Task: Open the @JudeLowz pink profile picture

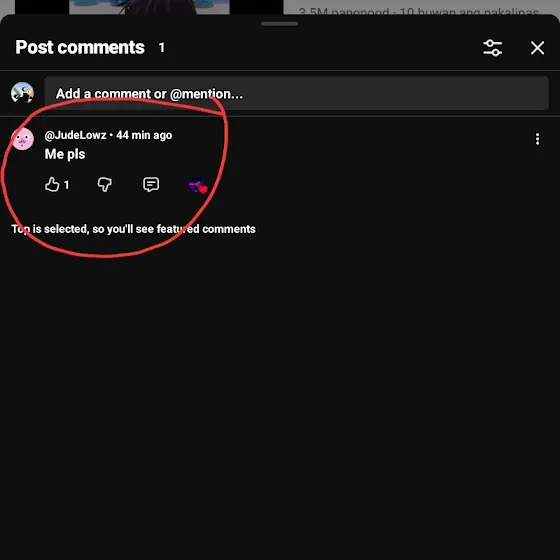Action: pyautogui.click(x=22, y=139)
